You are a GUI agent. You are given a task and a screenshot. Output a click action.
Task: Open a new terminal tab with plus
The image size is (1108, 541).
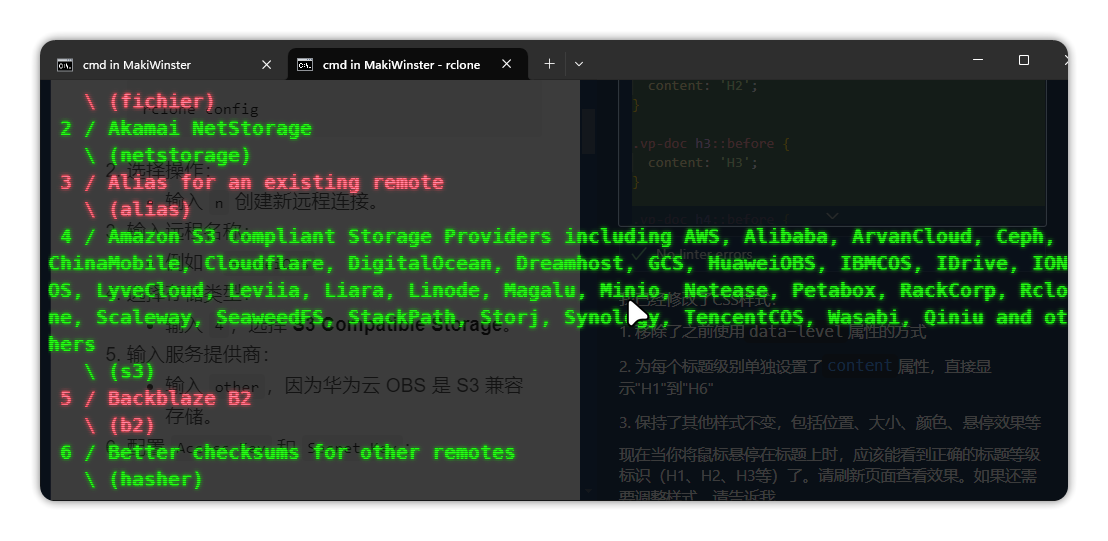[549, 64]
